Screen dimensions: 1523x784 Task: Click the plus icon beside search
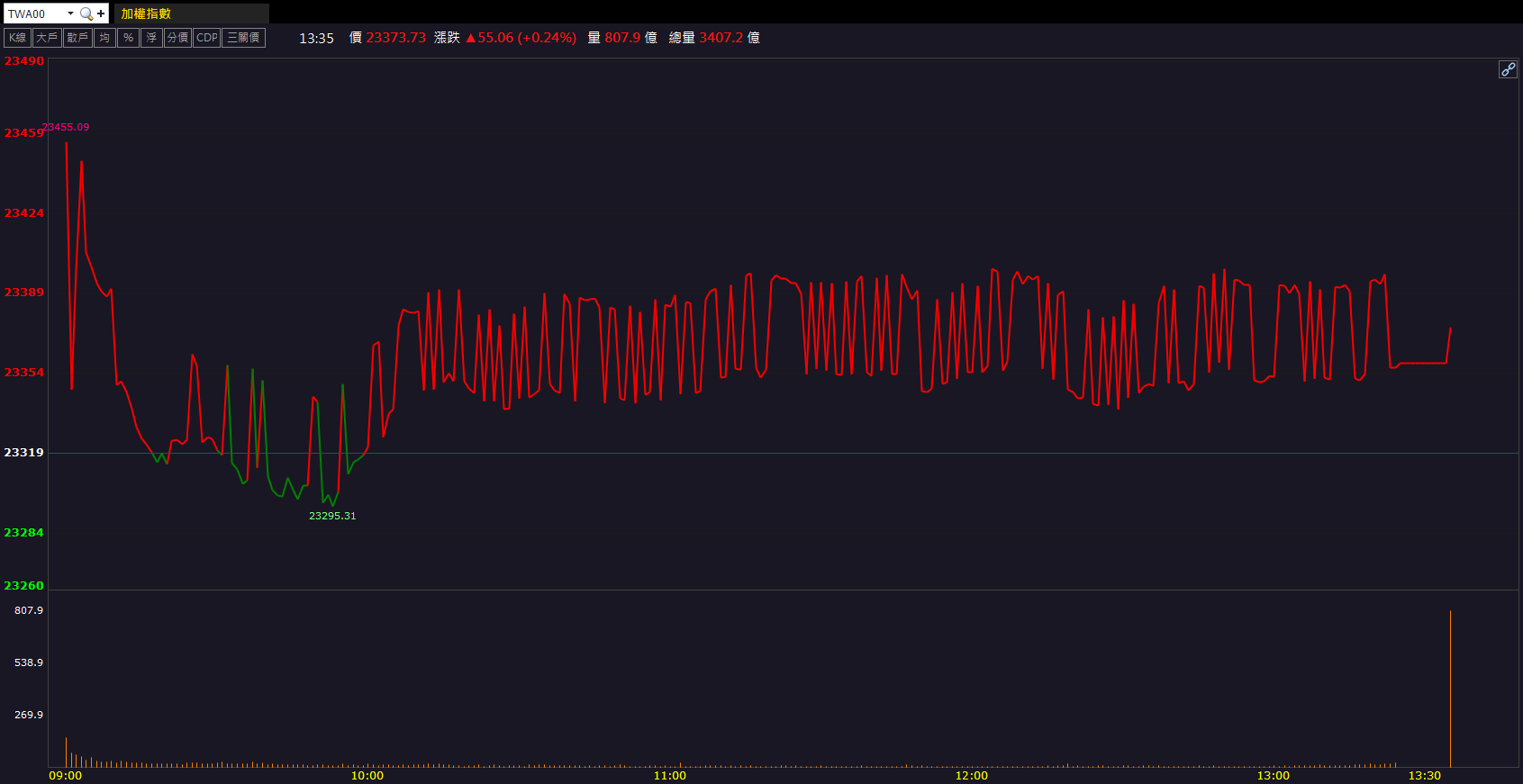point(101,14)
